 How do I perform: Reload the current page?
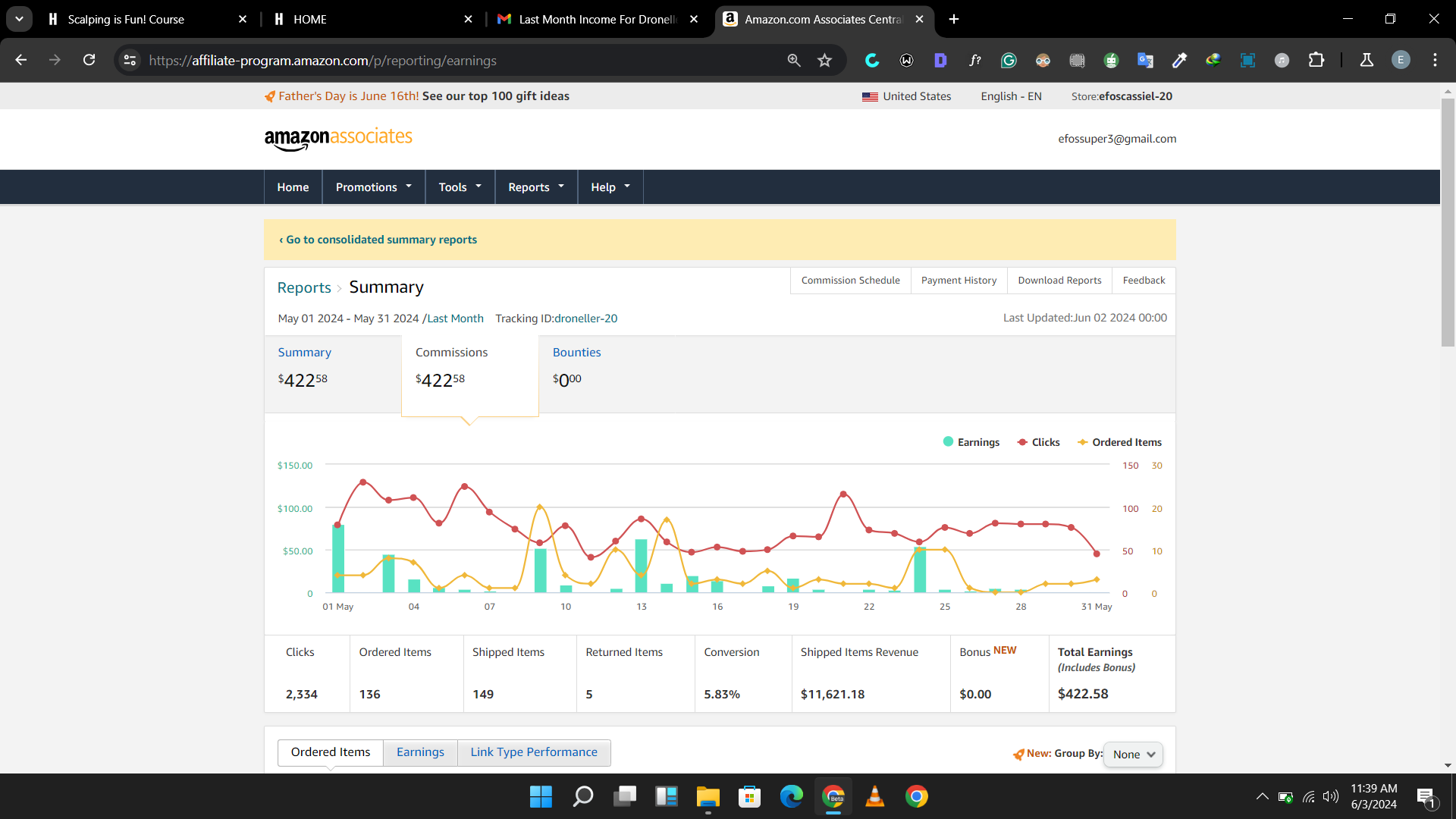(89, 60)
